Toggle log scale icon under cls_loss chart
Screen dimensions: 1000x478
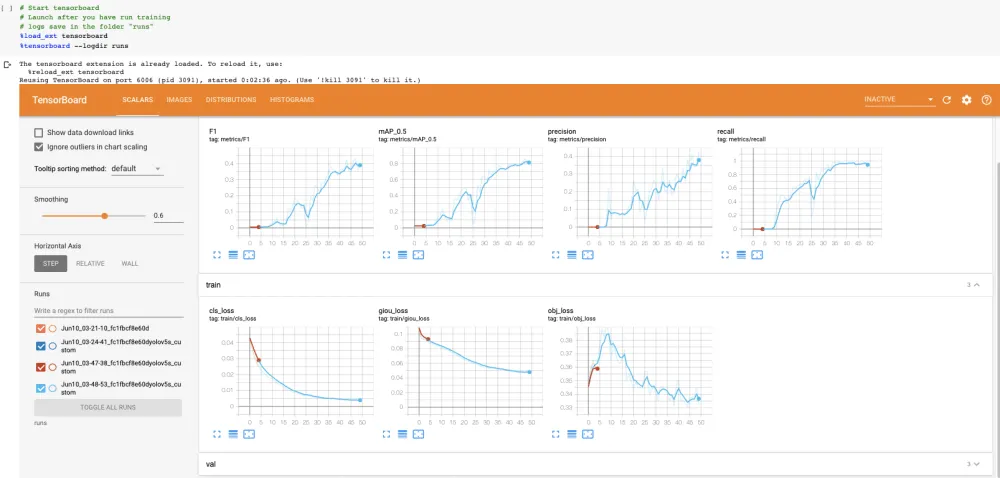[233, 433]
